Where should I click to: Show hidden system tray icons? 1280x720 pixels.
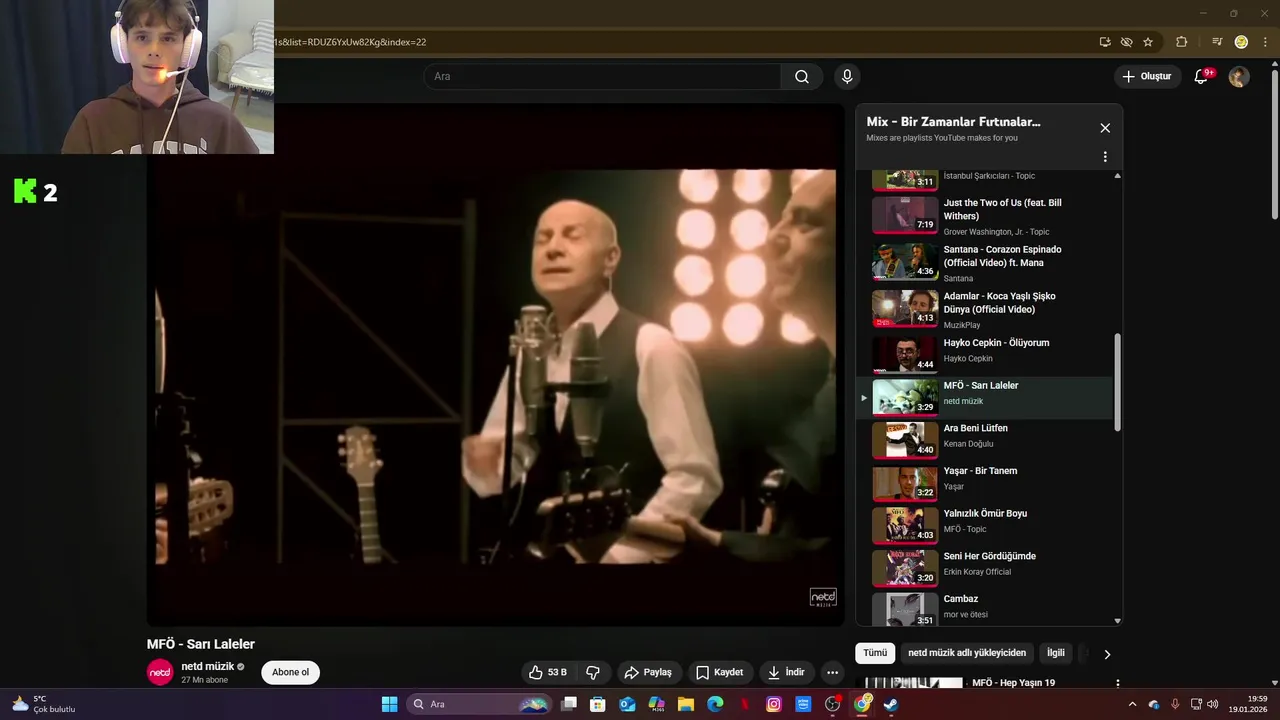coord(1132,704)
